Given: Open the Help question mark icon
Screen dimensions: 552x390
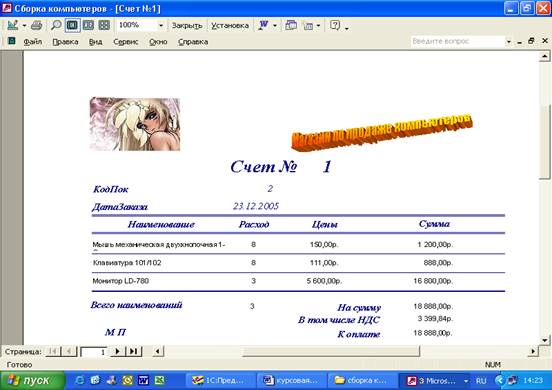Looking at the screenshot, I should pos(335,25).
